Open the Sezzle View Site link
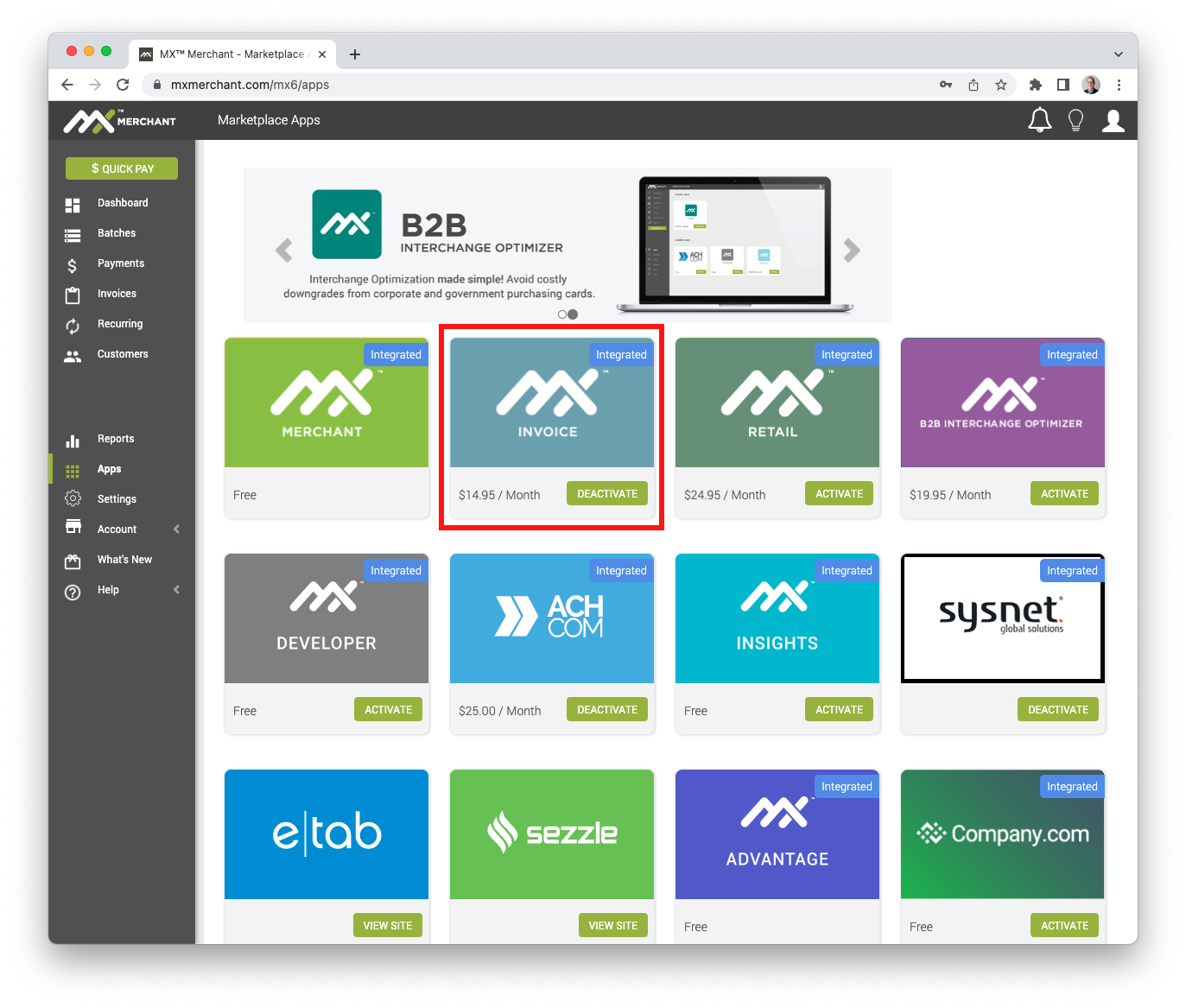Screen dimensions: 1186x1008 tap(613, 925)
